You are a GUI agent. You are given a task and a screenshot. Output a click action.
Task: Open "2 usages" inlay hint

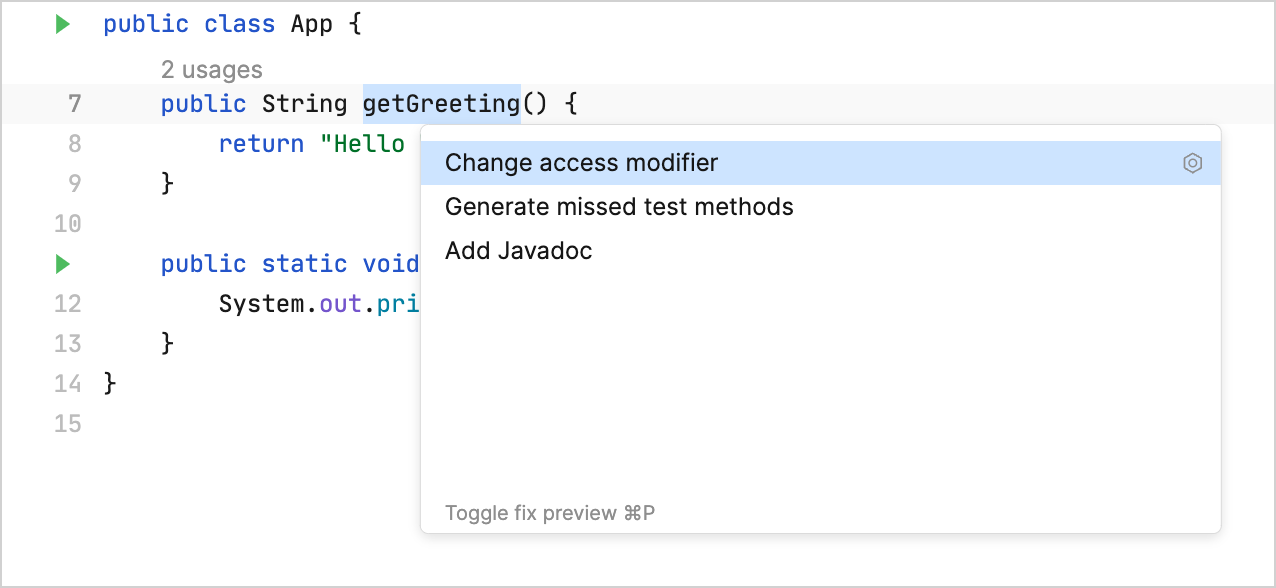[212, 69]
